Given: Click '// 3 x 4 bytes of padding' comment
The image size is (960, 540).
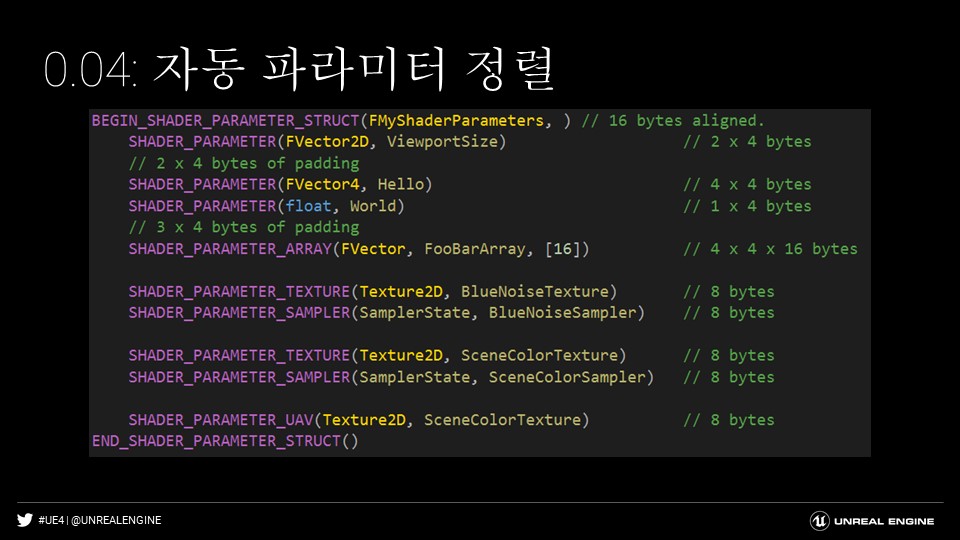Looking at the screenshot, I should click(x=244, y=227).
